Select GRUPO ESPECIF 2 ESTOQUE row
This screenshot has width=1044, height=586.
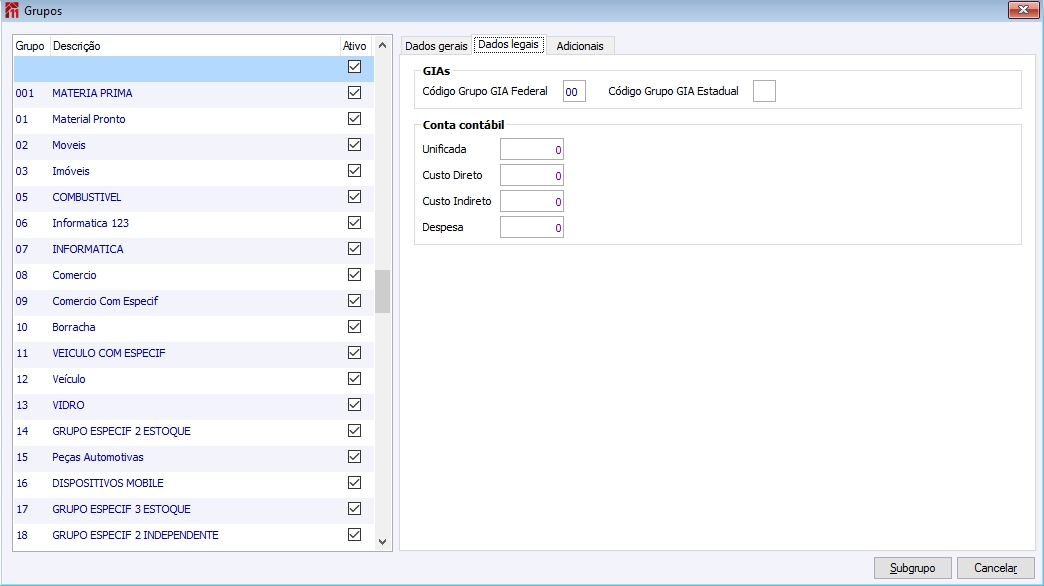194,431
